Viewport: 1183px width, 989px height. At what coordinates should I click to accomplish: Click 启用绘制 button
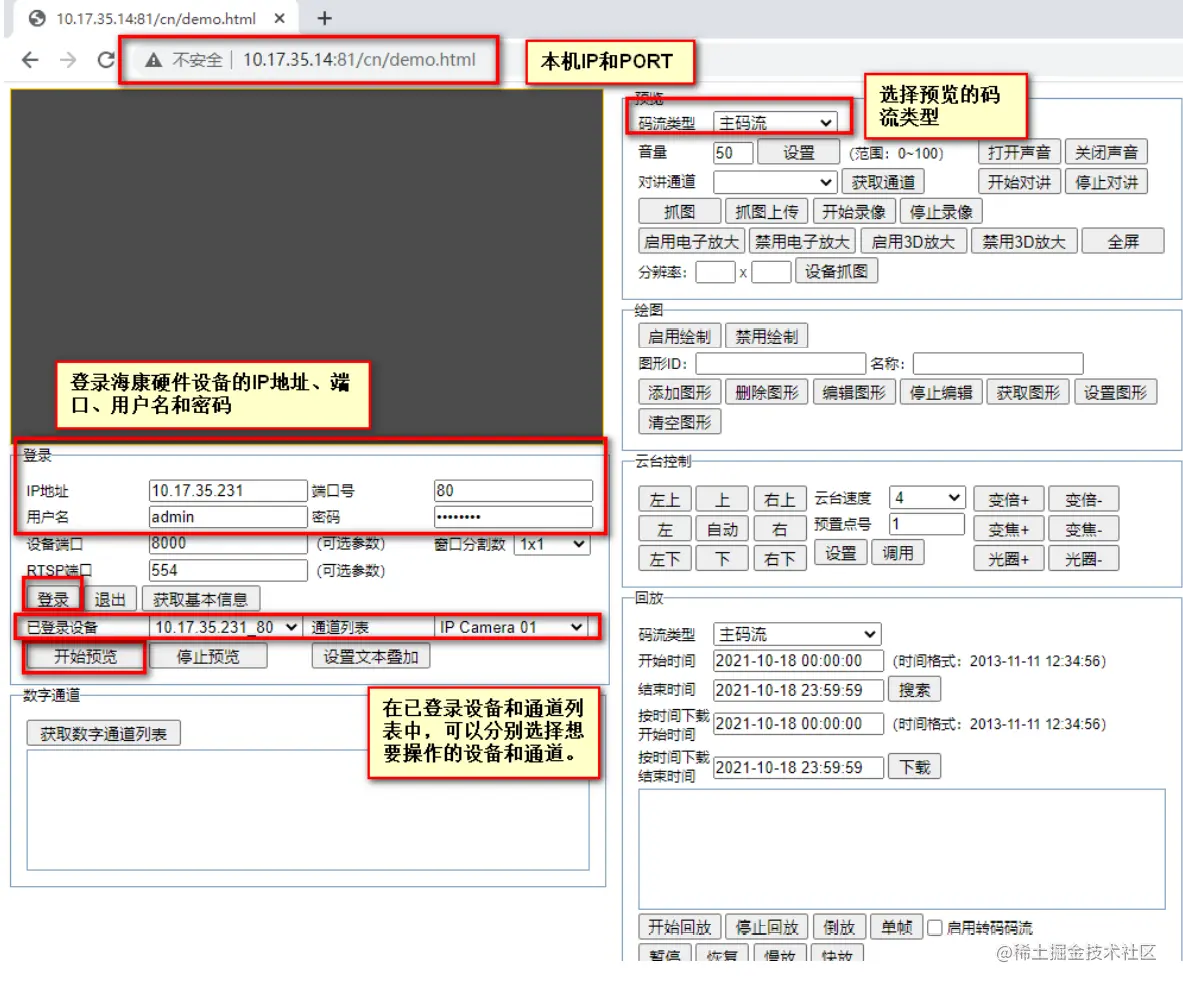coord(679,336)
